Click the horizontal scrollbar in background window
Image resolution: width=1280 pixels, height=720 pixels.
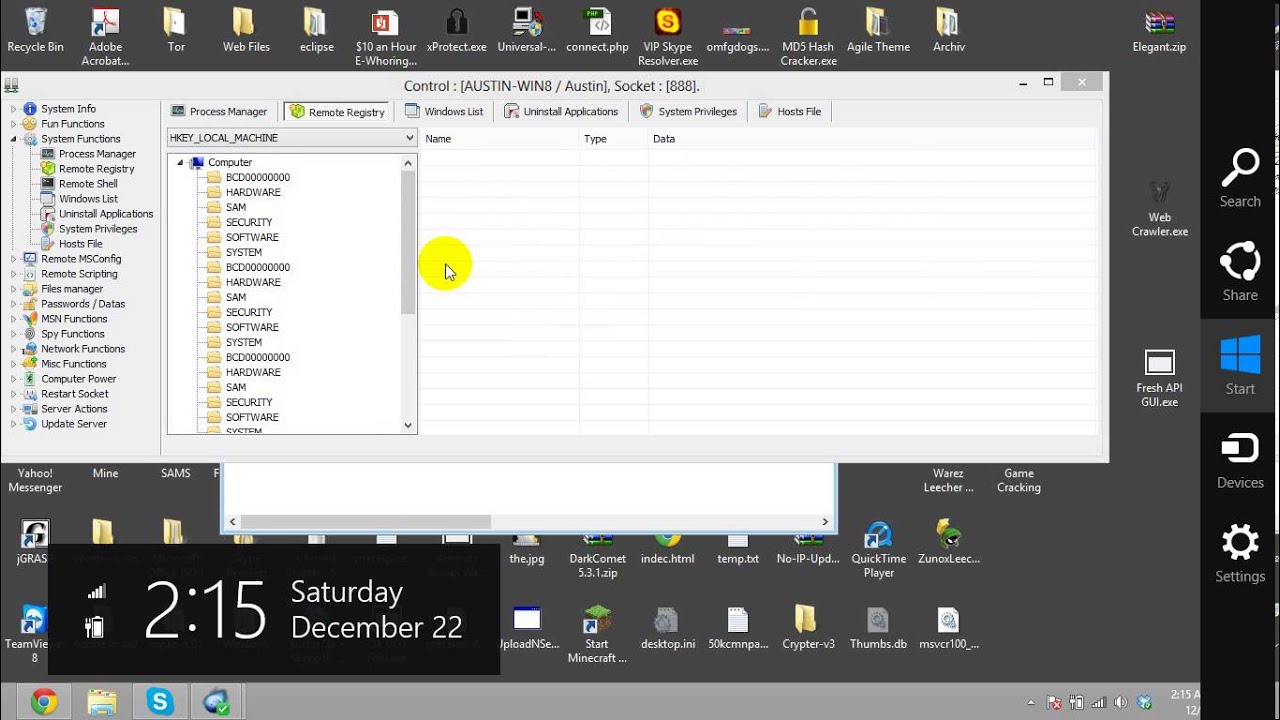point(366,522)
